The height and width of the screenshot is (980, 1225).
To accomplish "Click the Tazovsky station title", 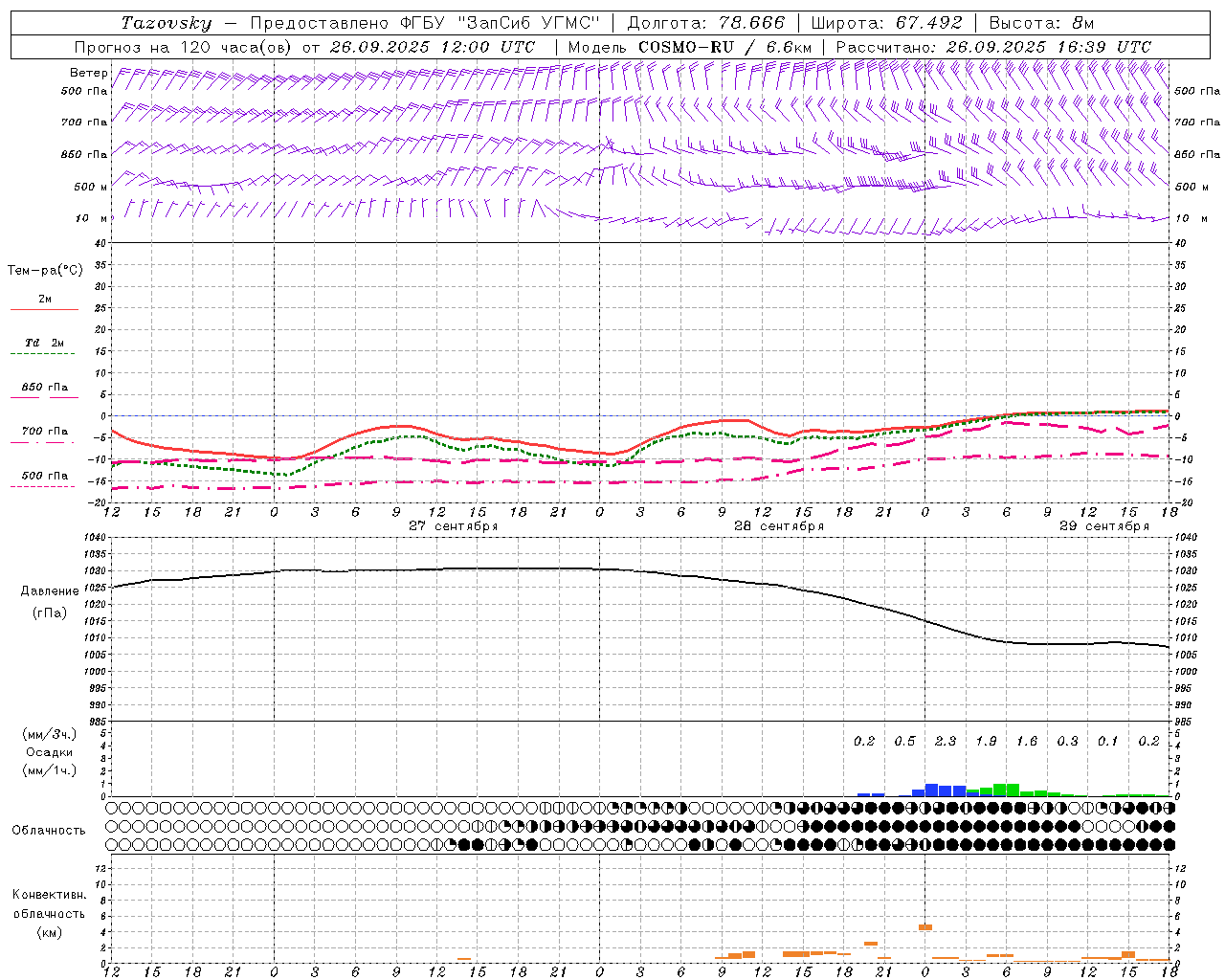I will pos(166,23).
